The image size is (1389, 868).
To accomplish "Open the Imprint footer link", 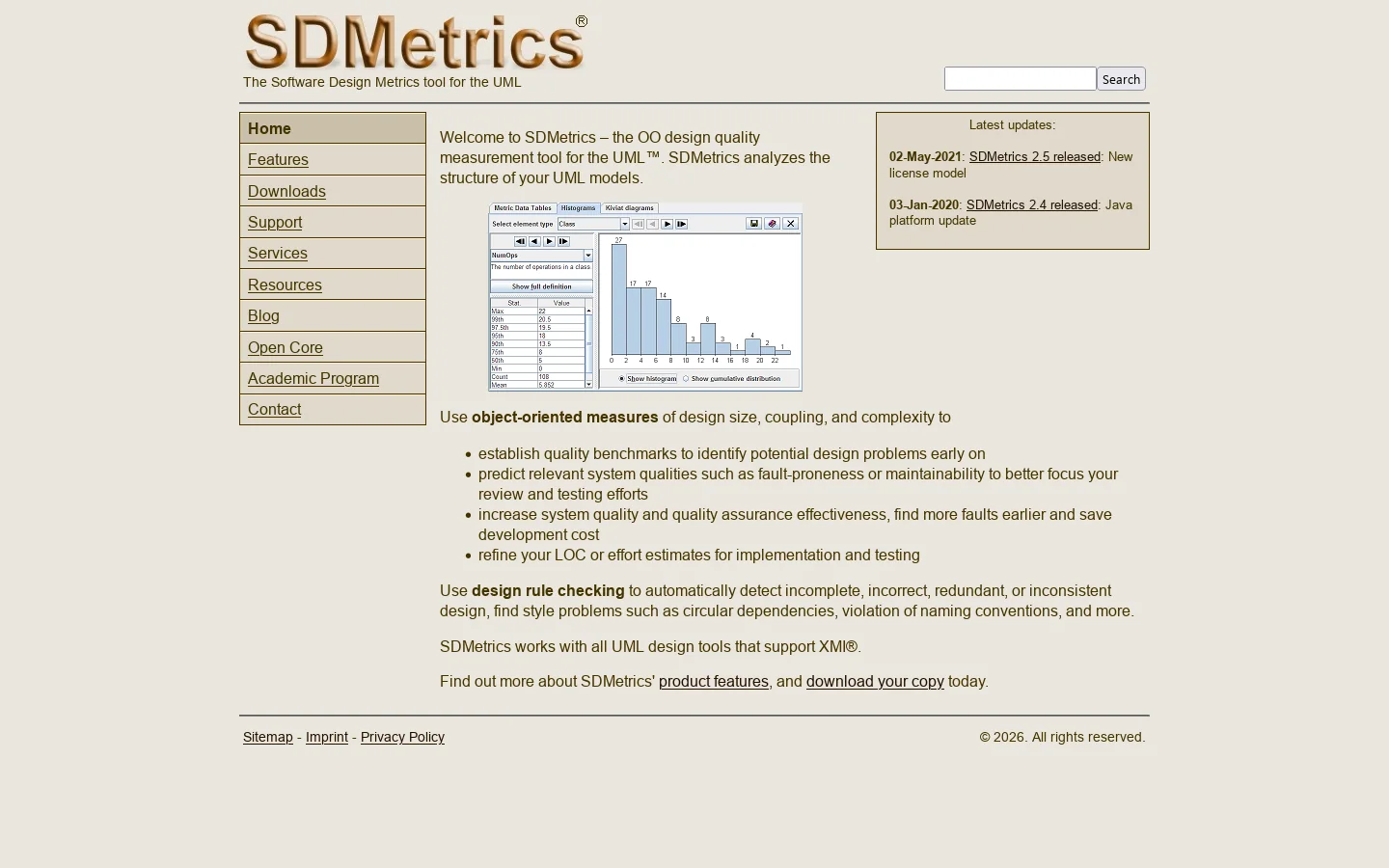I will pos(327,737).
